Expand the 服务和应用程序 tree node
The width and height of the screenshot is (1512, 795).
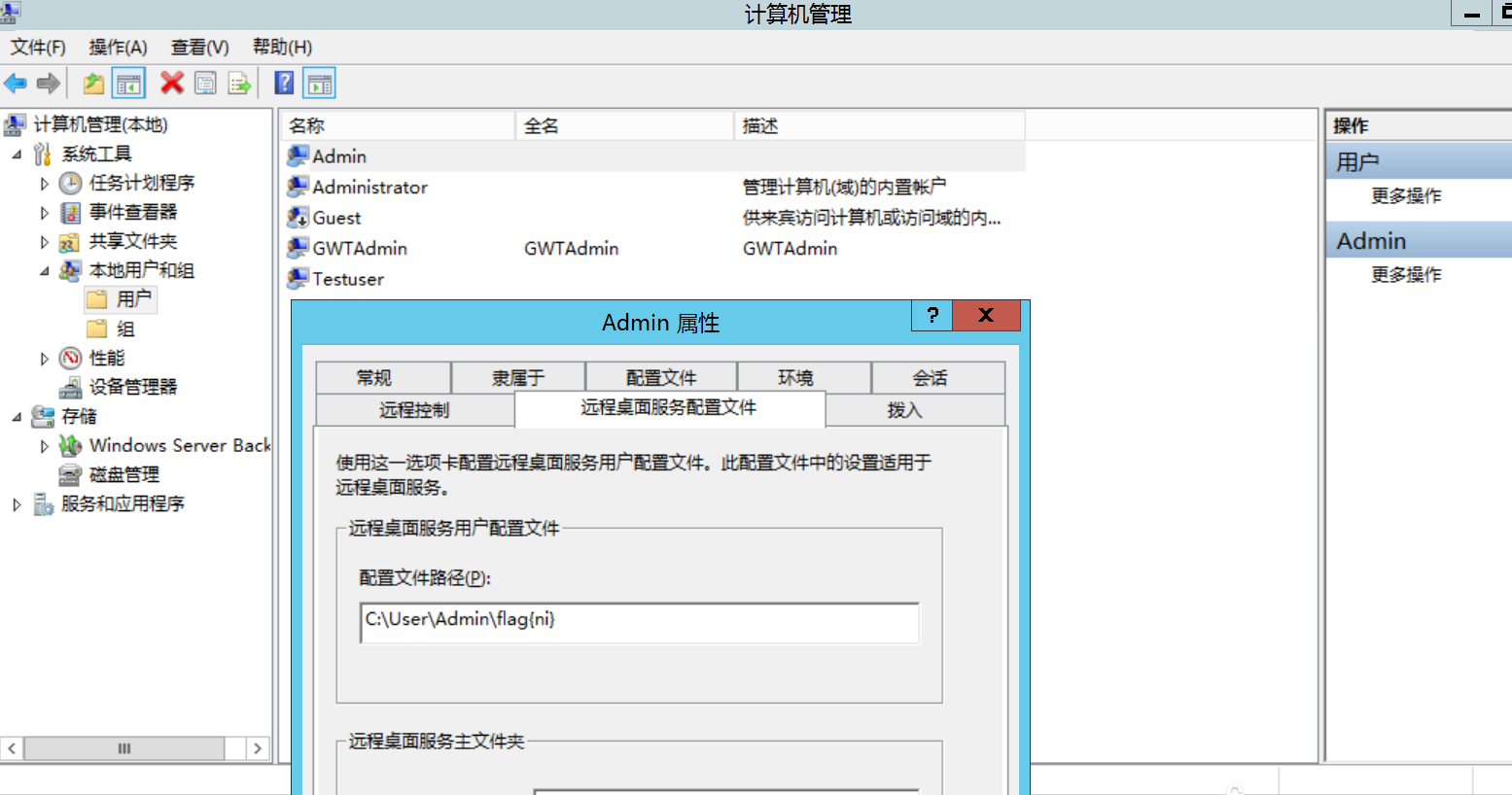click(17, 503)
